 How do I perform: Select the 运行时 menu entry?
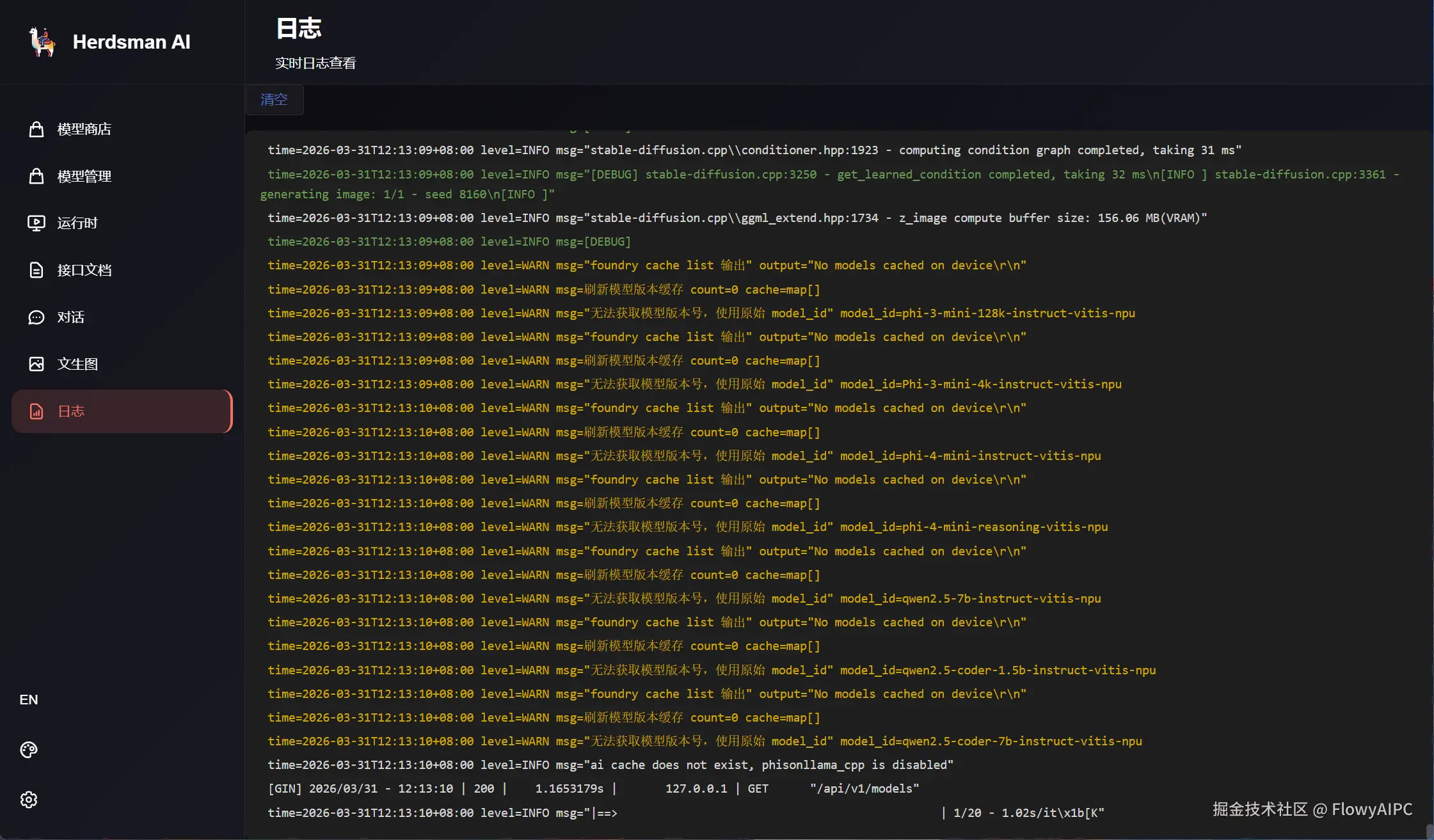[77, 223]
